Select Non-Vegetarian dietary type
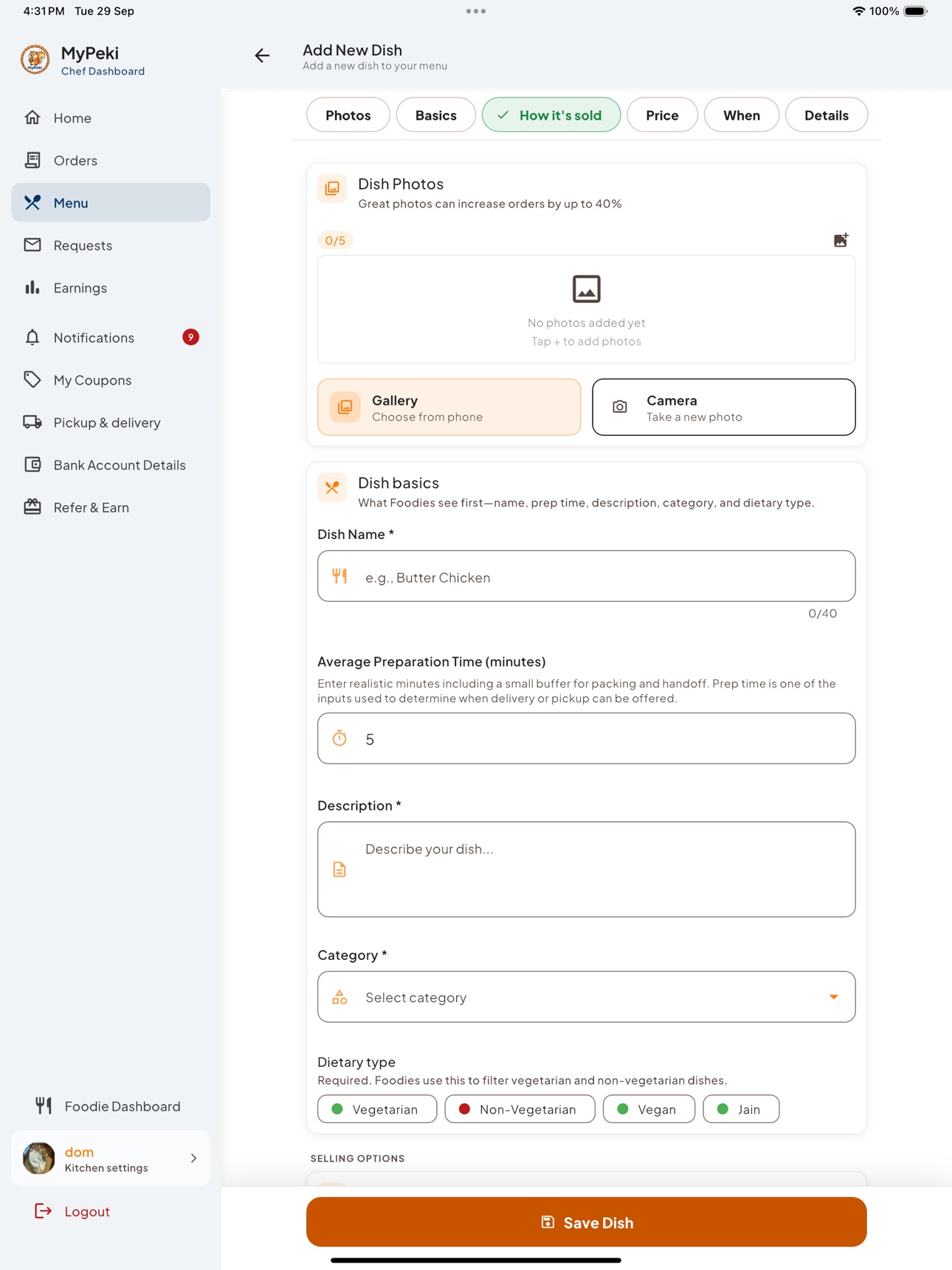Viewport: 952px width, 1270px height. coord(520,1109)
